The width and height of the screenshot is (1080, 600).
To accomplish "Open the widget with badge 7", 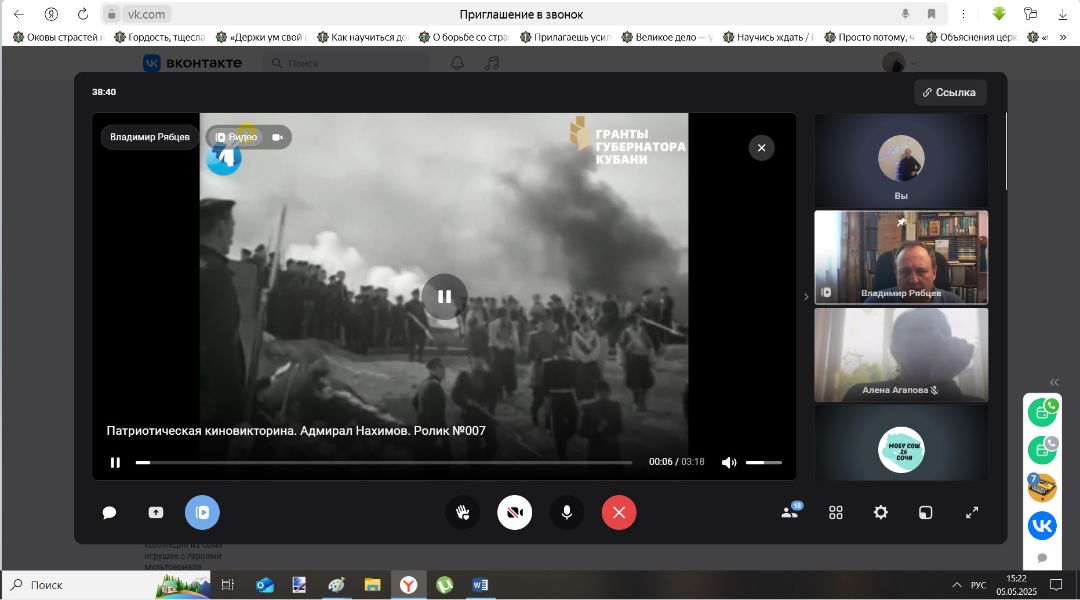I will 1042,488.
